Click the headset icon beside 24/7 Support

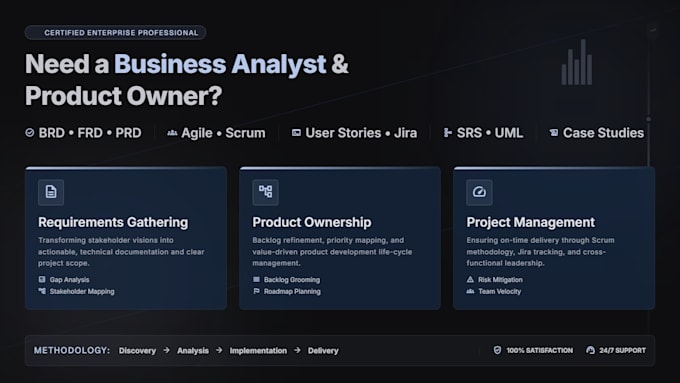tap(590, 350)
